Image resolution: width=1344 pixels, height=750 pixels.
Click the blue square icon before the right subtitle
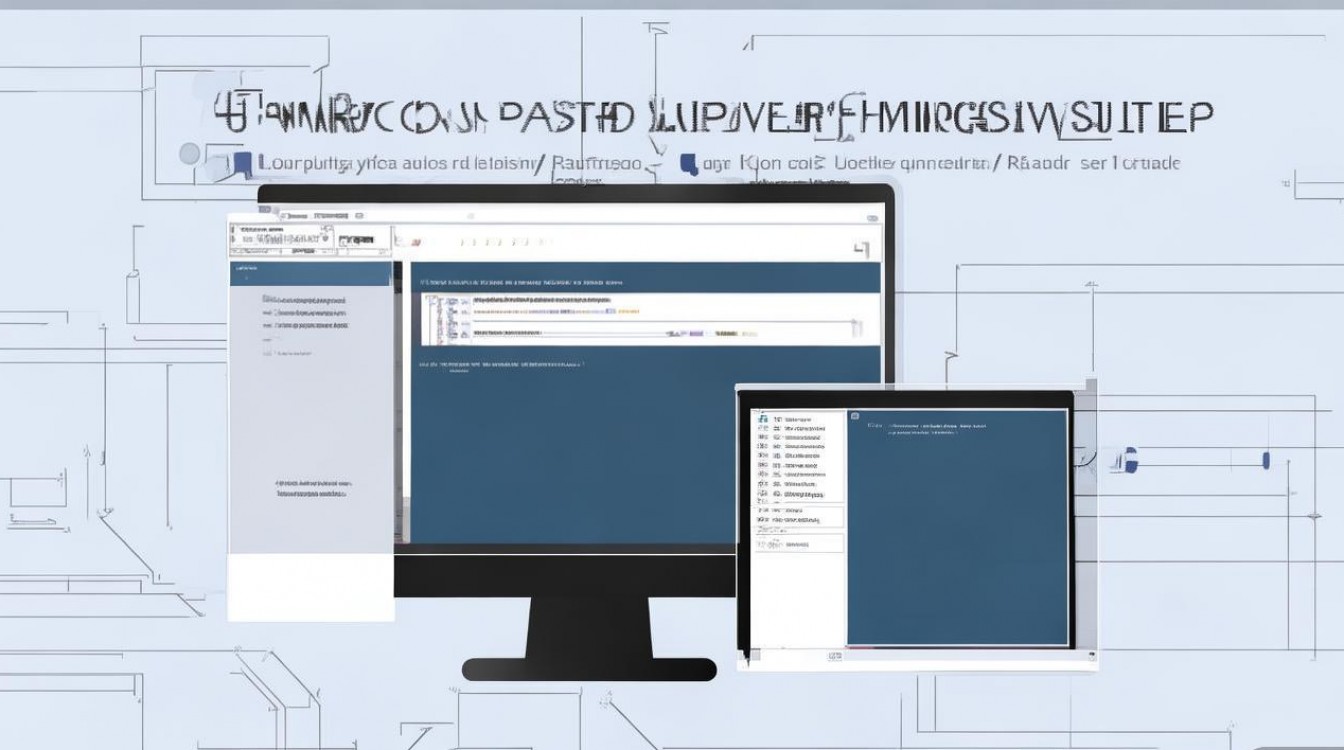(688, 163)
